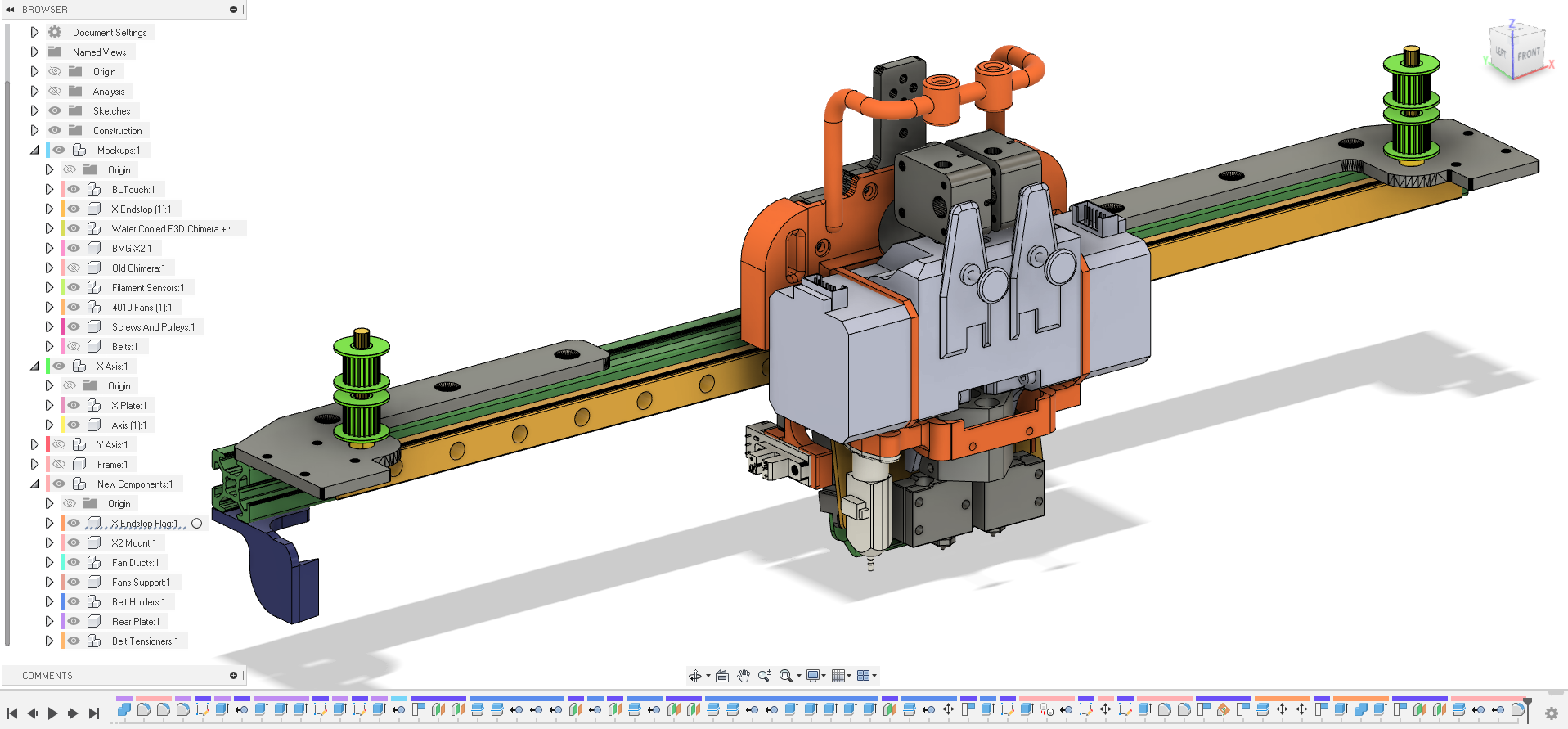The image size is (1568, 729).
Task: Show the Y Axis:1 component
Action: point(59,444)
